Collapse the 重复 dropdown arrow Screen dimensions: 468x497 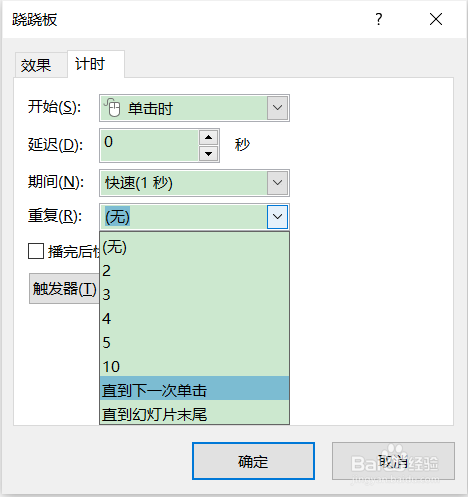(277, 217)
